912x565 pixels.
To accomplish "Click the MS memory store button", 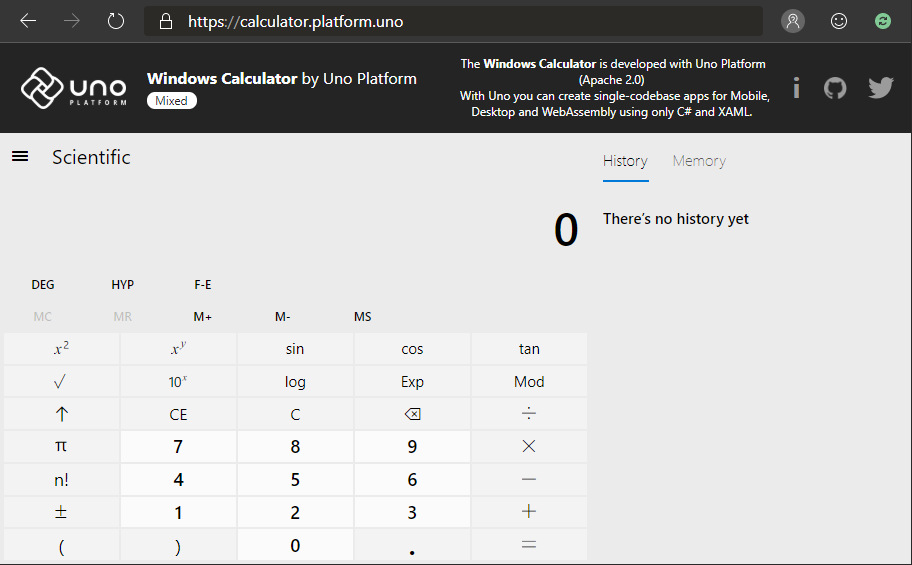I will [x=362, y=317].
